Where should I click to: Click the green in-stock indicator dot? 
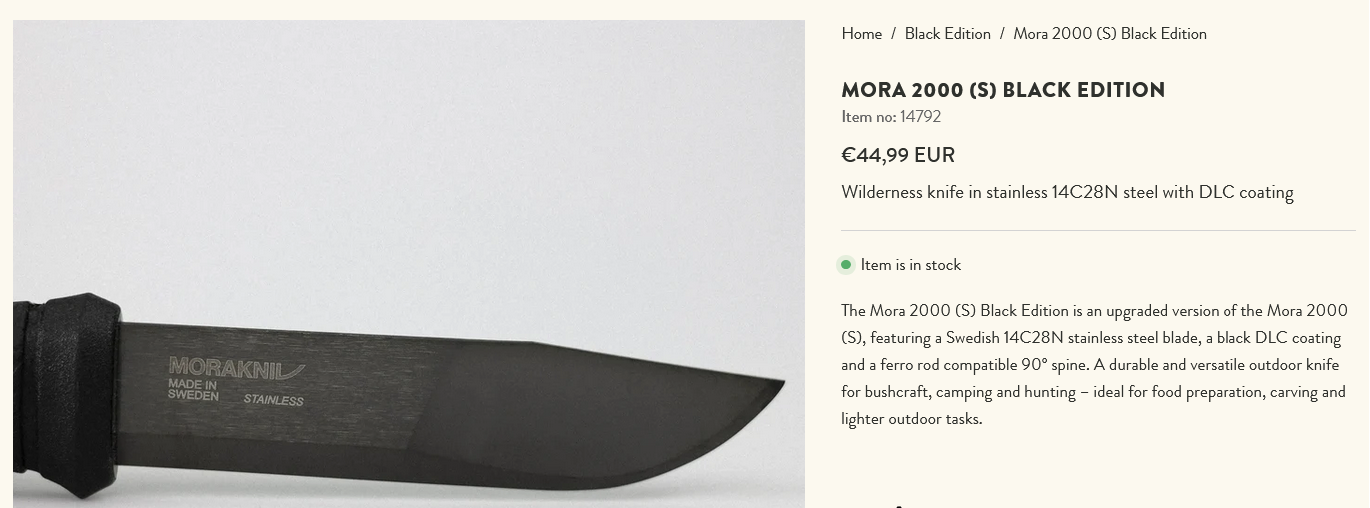point(846,265)
